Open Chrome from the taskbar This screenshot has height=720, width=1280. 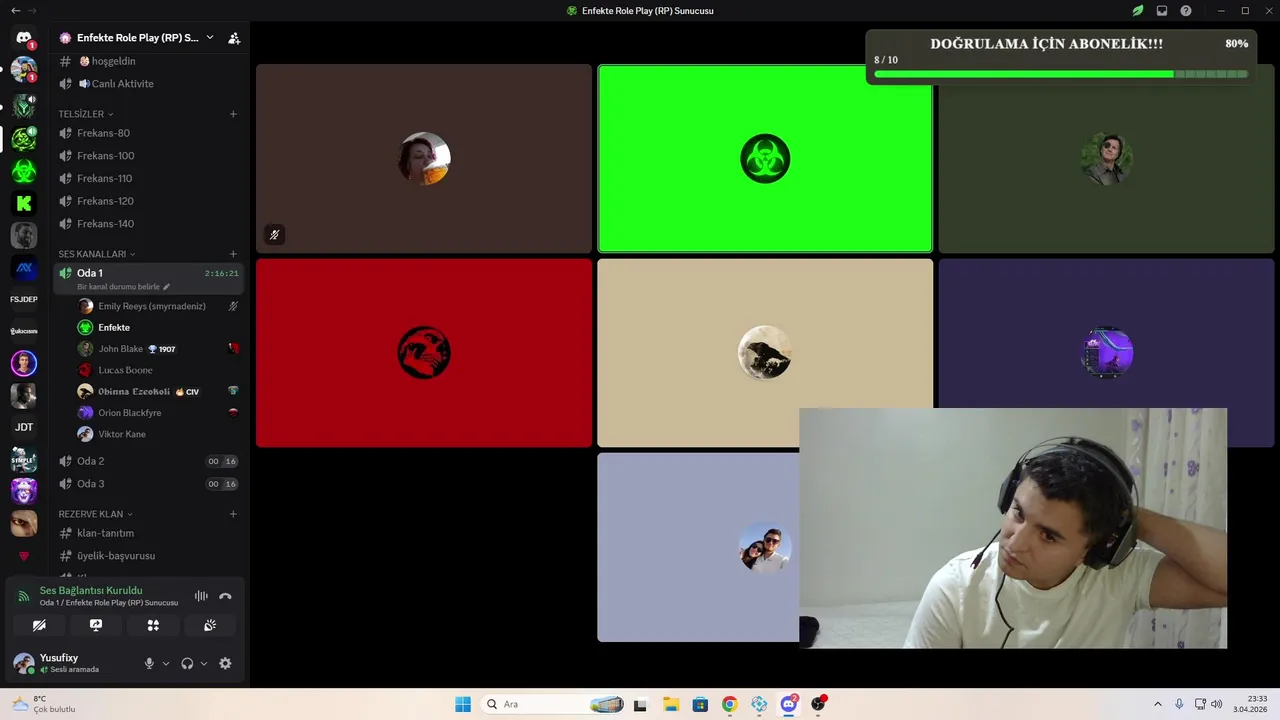729,704
